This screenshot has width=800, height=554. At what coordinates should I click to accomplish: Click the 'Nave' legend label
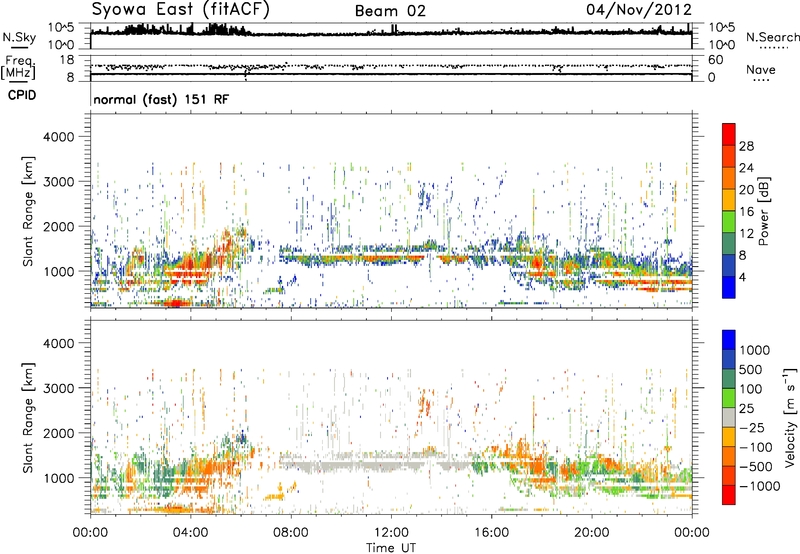(760, 70)
